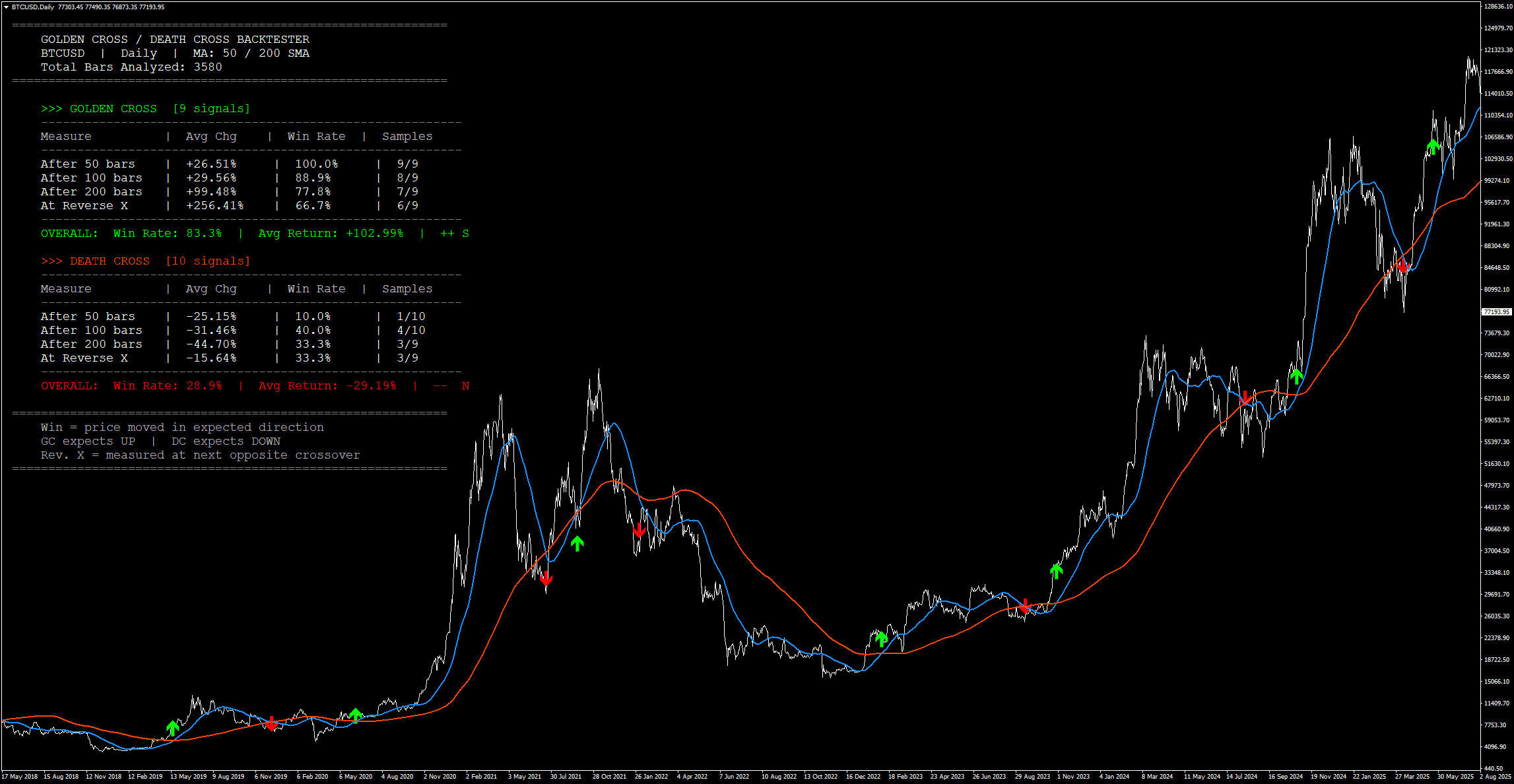The image size is (1514, 784).
Task: Click the DEATH CROSS [10 signals] heading
Action: point(145,261)
